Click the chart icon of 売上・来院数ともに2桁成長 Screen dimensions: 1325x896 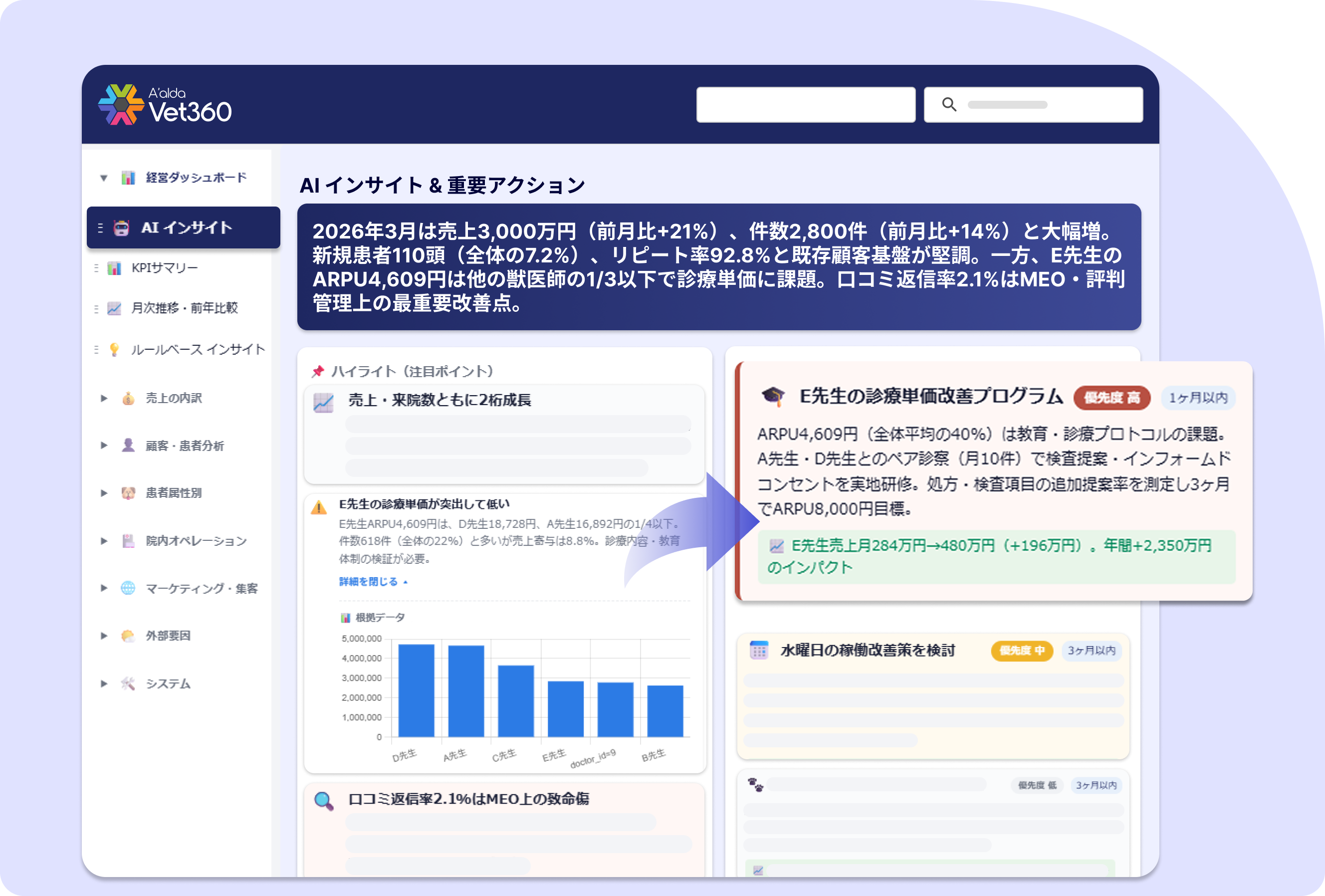(x=323, y=403)
